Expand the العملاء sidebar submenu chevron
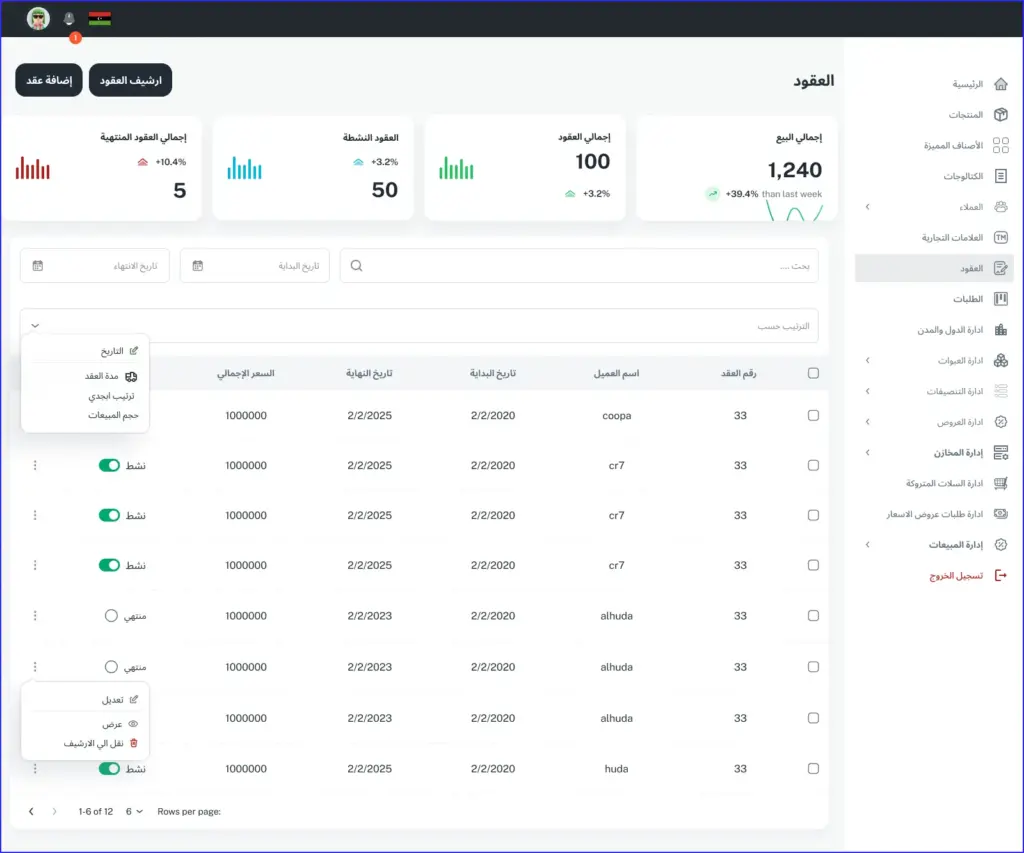This screenshot has width=1024, height=853. coord(867,207)
